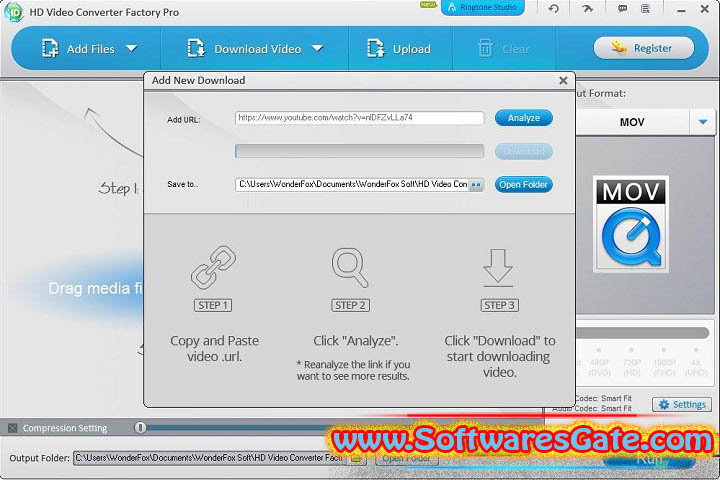Screen dimensions: 720x480
Task: Open the output format dropdown arrow
Action: coord(703,122)
